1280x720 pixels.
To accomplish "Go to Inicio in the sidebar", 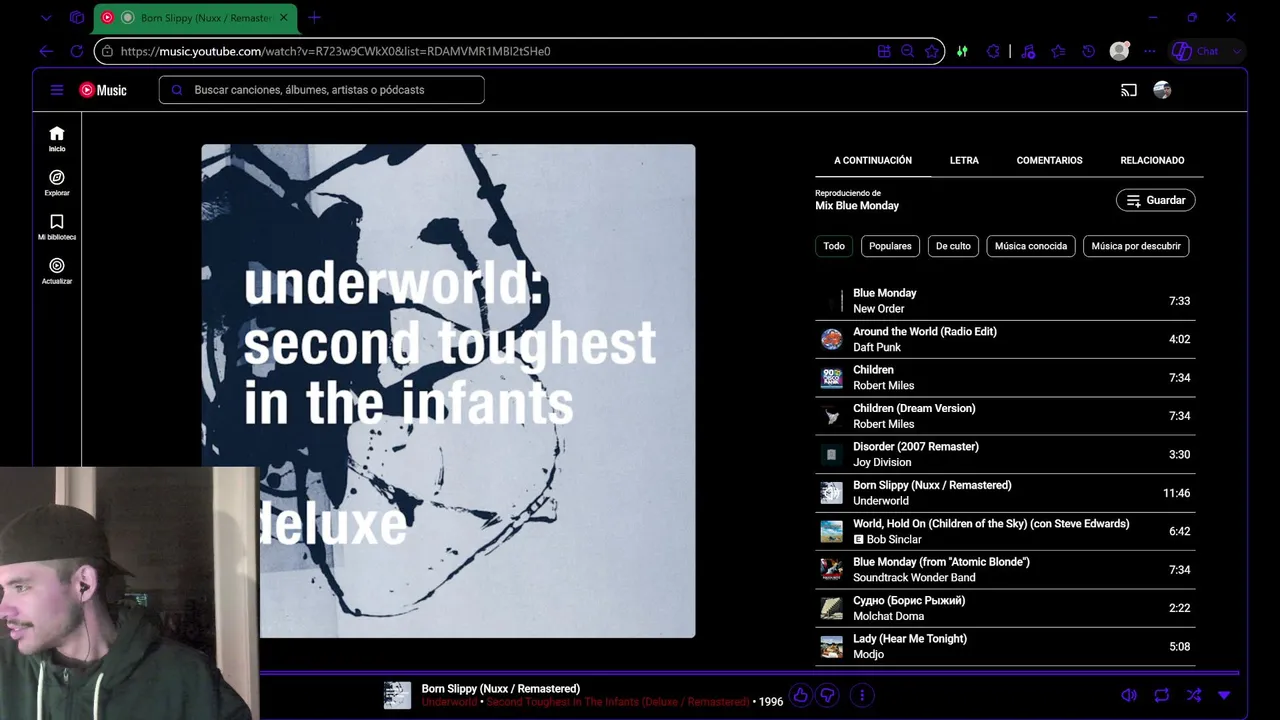I will pos(57,139).
